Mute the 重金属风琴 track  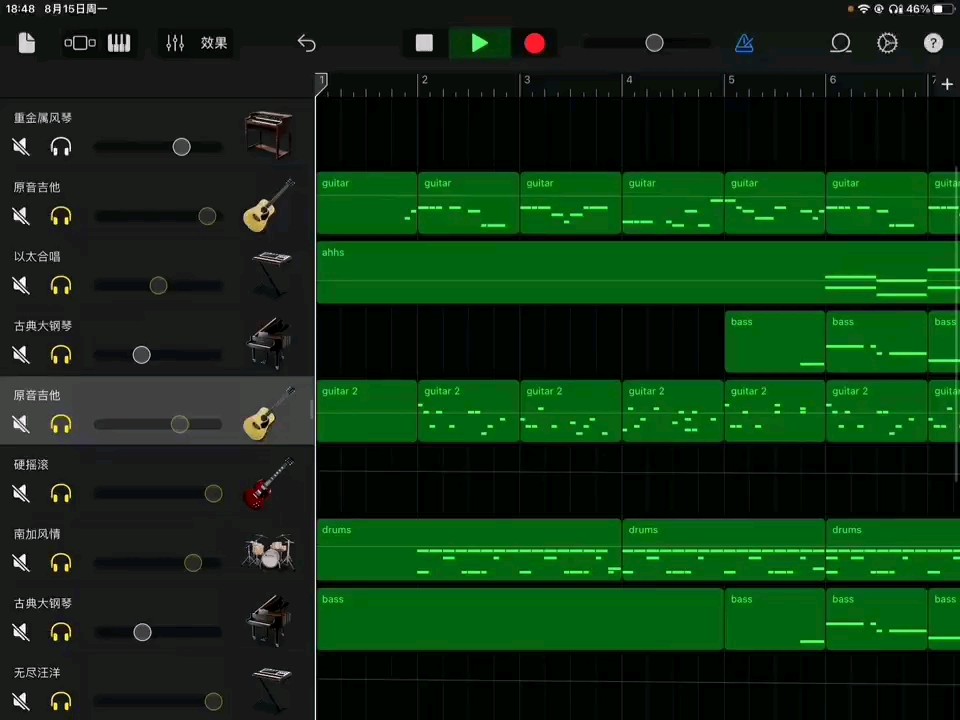coord(21,147)
